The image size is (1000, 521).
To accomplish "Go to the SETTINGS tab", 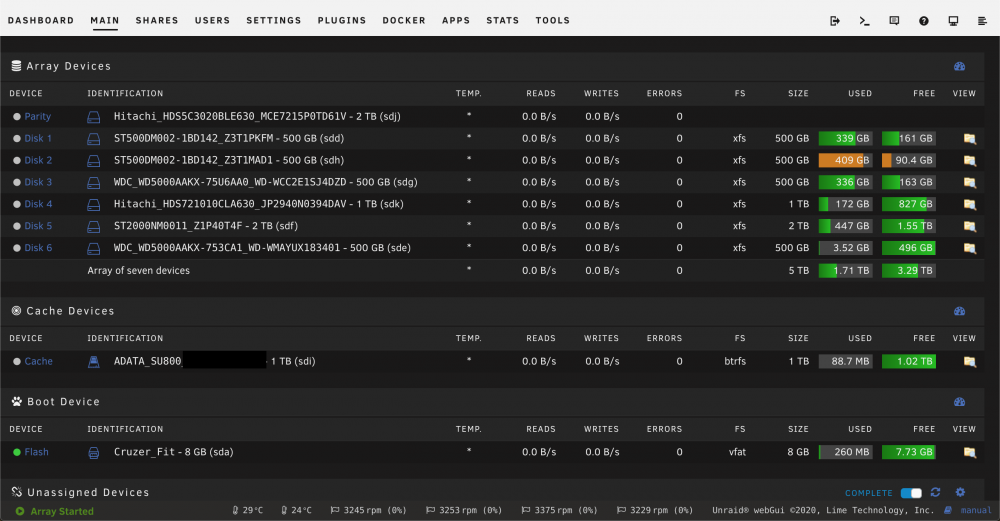I will click(274, 20).
